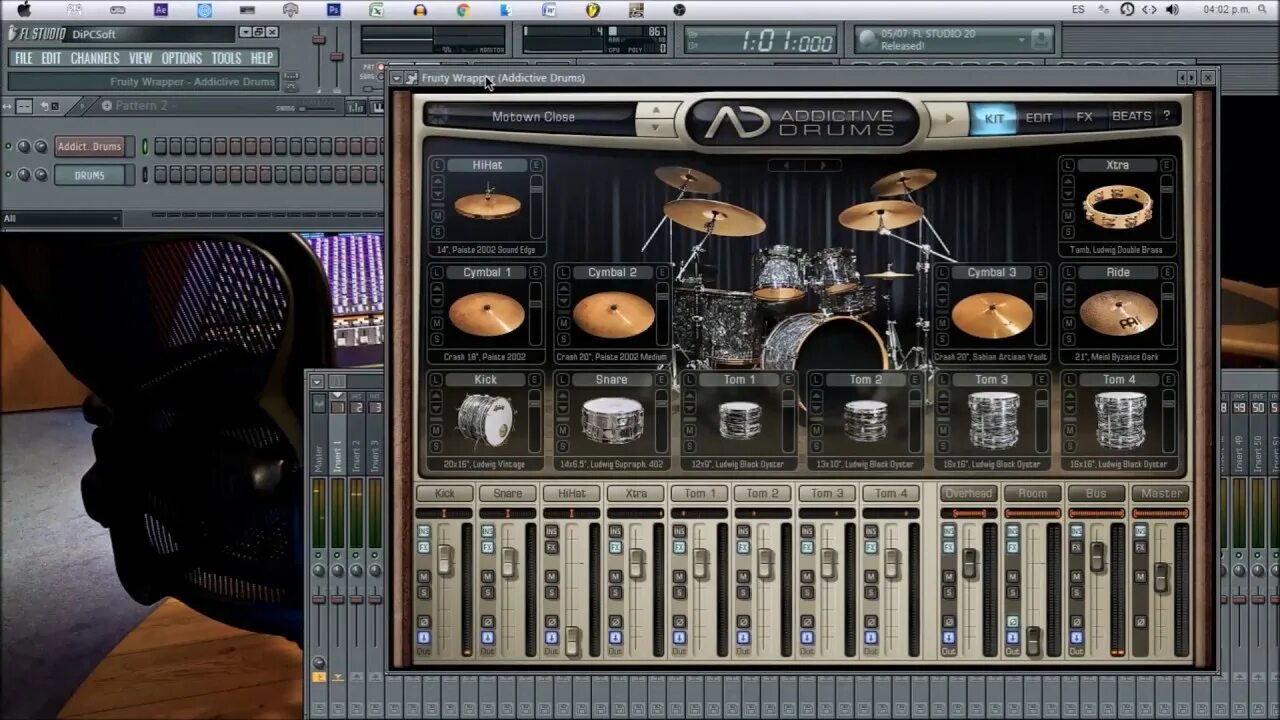Open Ride edit with its E button
The height and width of the screenshot is (720, 1280).
[1168, 272]
